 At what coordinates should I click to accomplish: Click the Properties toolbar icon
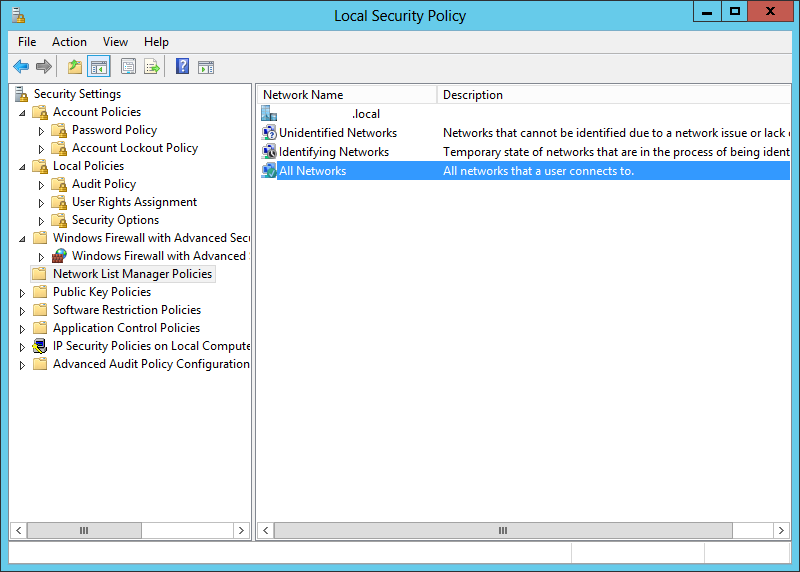(x=128, y=66)
